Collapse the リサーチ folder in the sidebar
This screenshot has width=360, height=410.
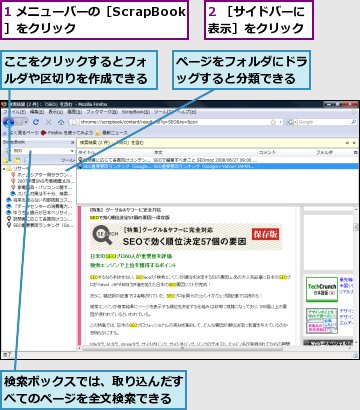coord(4,169)
